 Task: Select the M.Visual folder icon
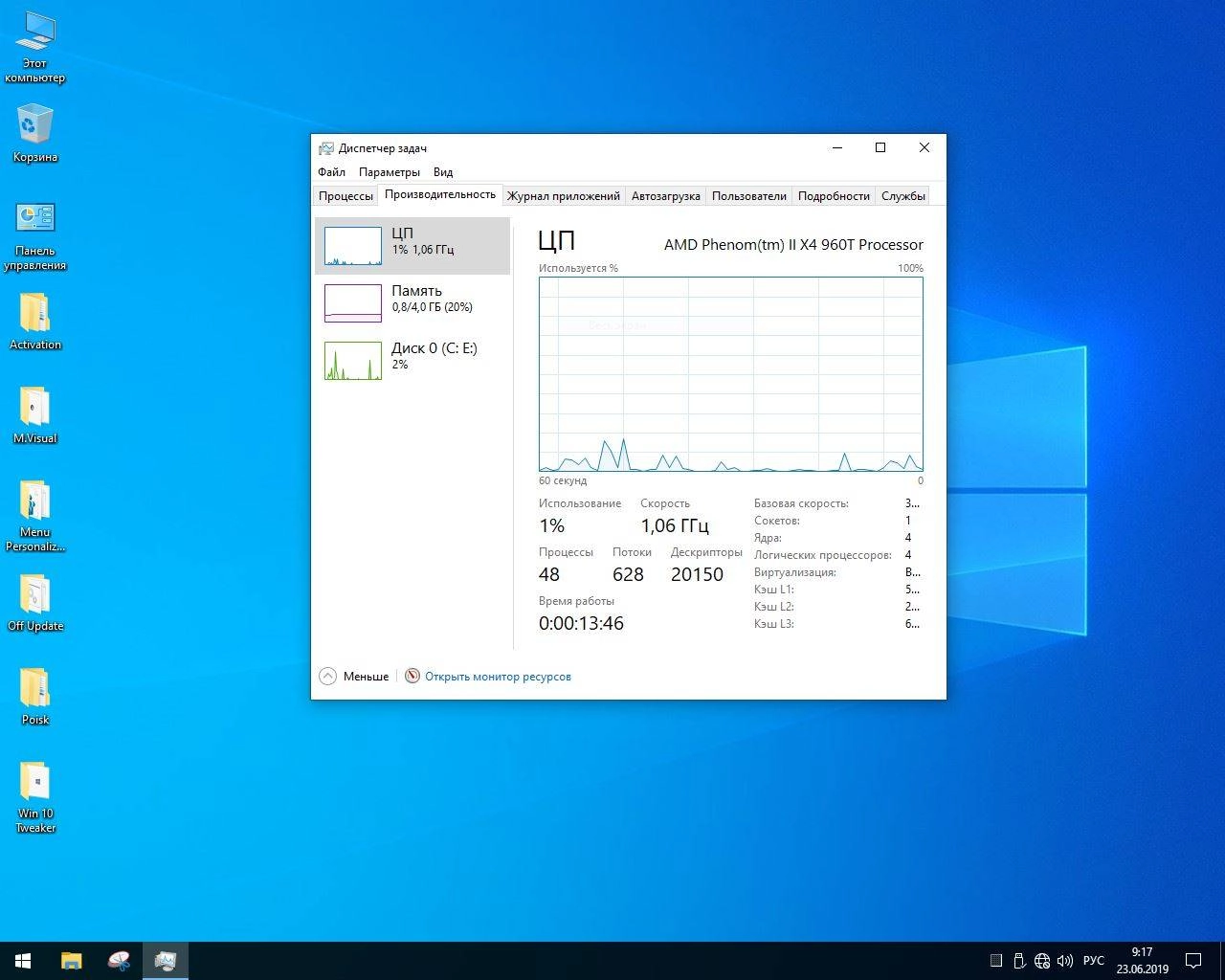click(35, 414)
